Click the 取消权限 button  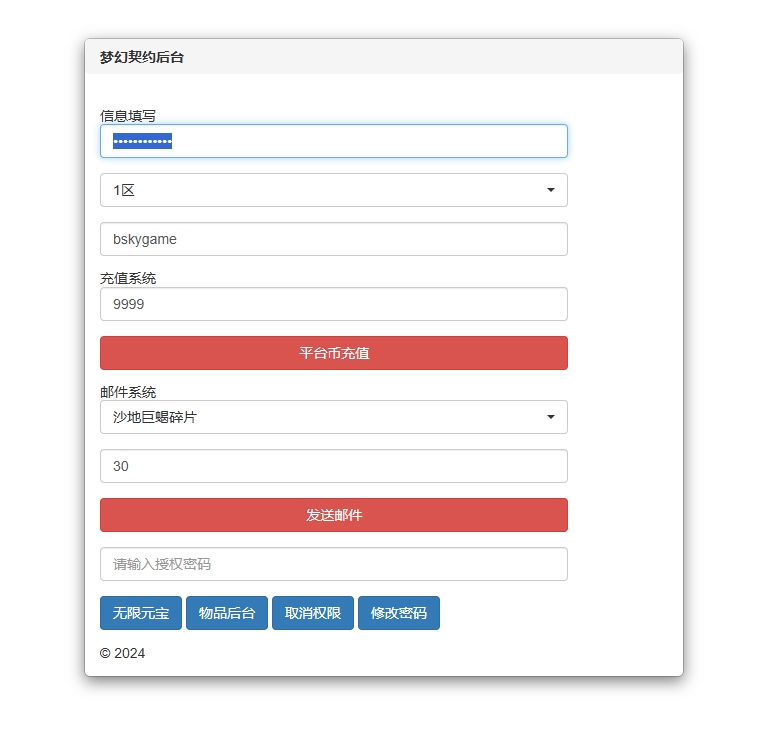click(x=313, y=613)
